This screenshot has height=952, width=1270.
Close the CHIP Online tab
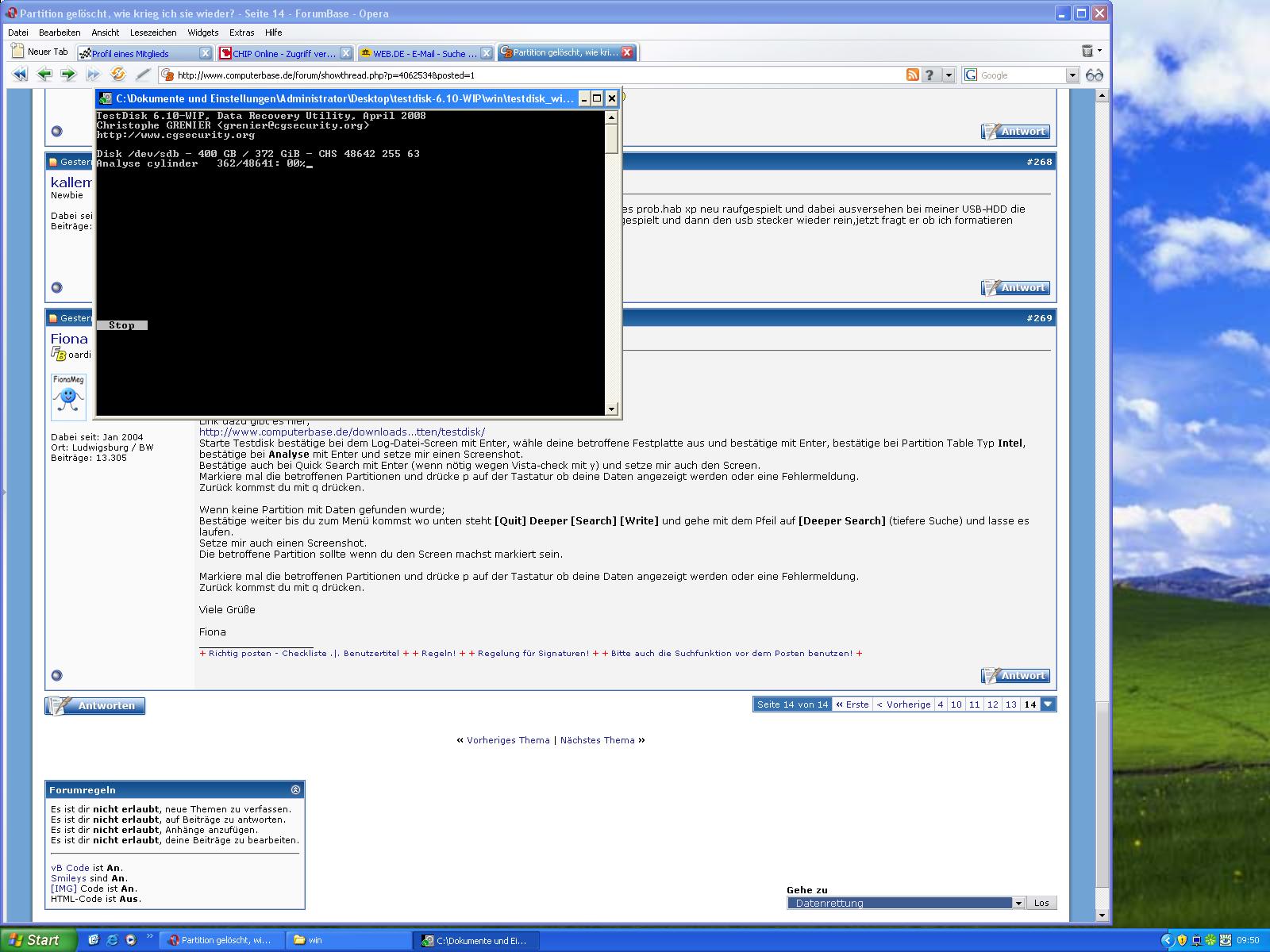pos(345,53)
